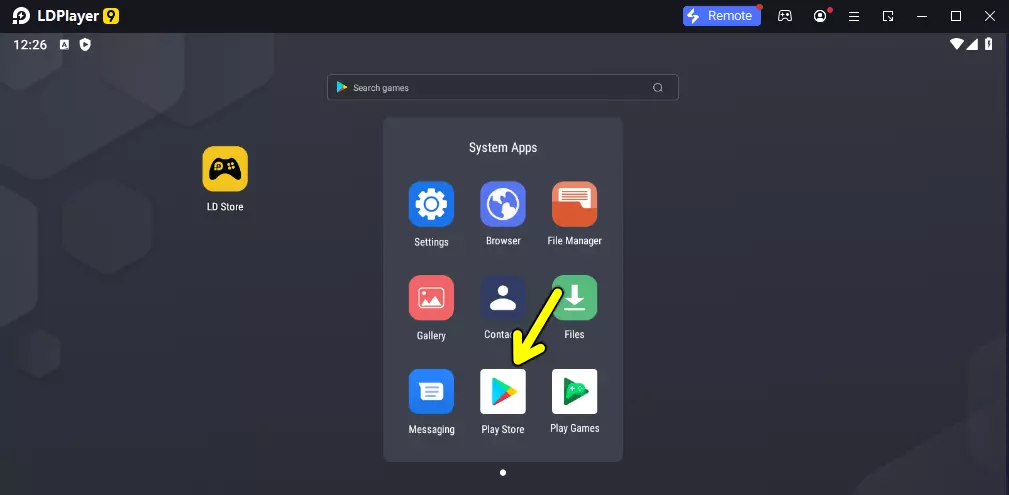Click the cellular signal icon

[x=972, y=44]
